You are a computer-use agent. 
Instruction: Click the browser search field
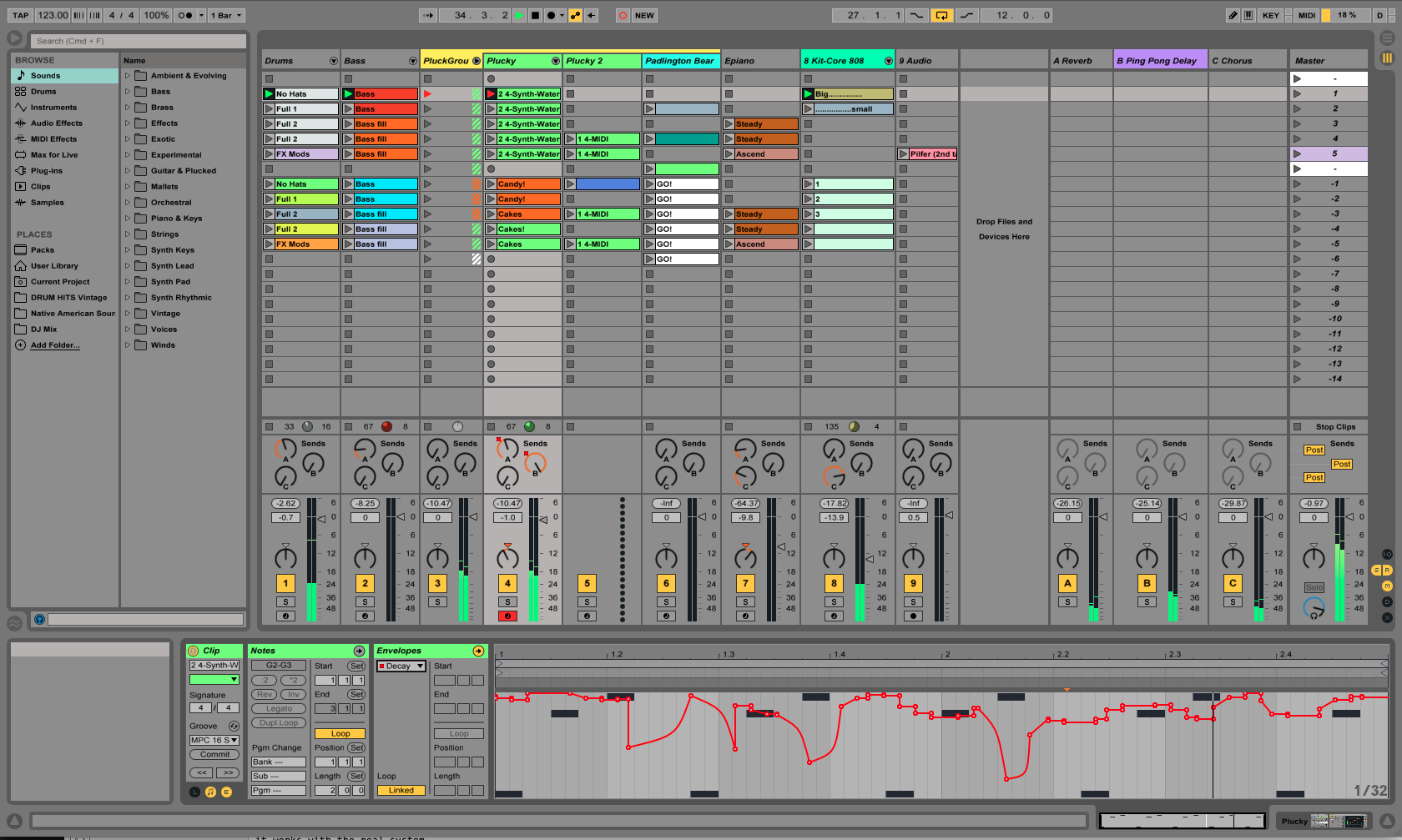coord(138,41)
